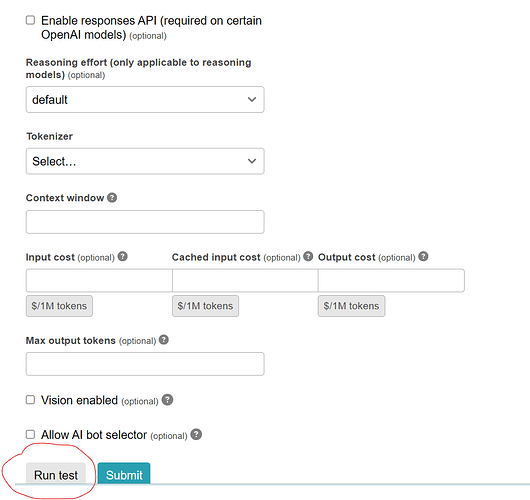Open the Tokenizer Select... dropdown

(x=145, y=161)
